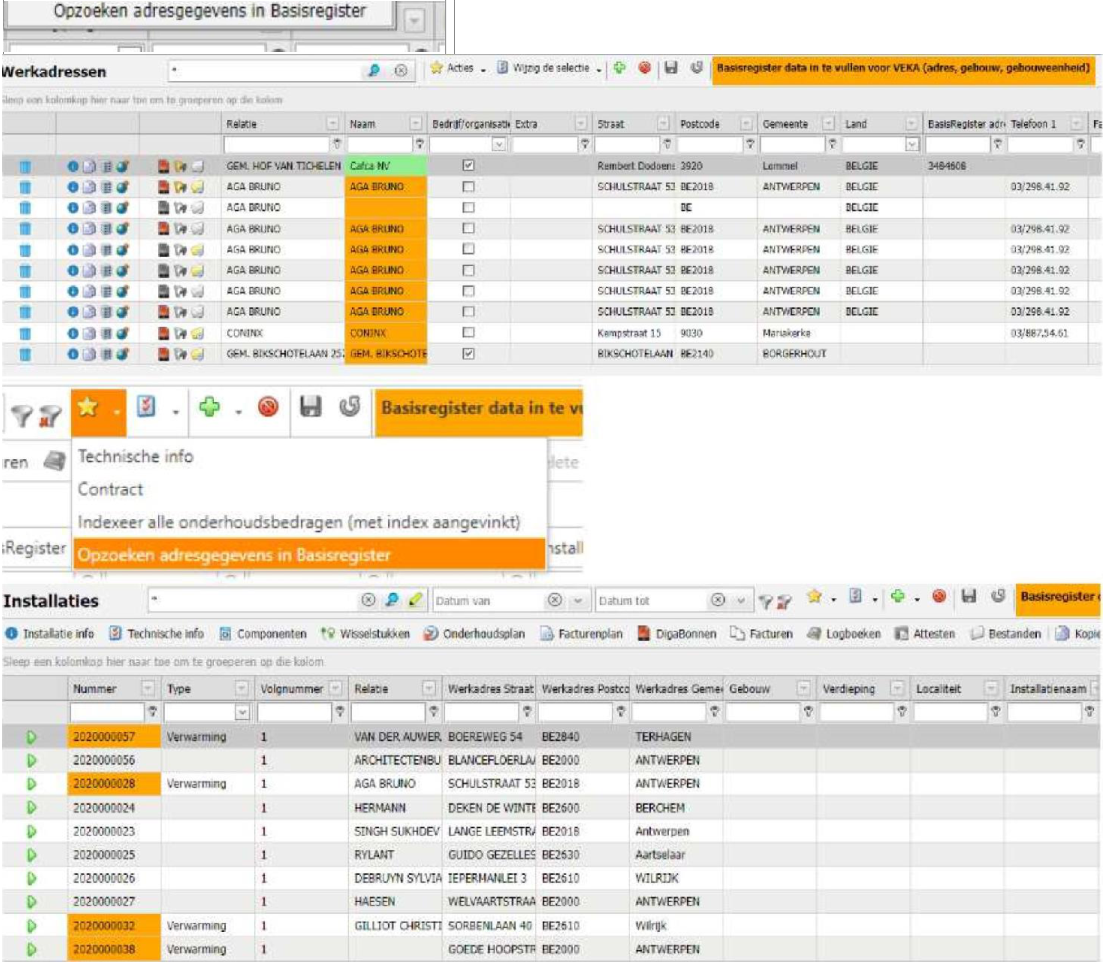The width and height of the screenshot is (1103, 964).
Task: Open Wisselstukken tab
Action: (365, 634)
